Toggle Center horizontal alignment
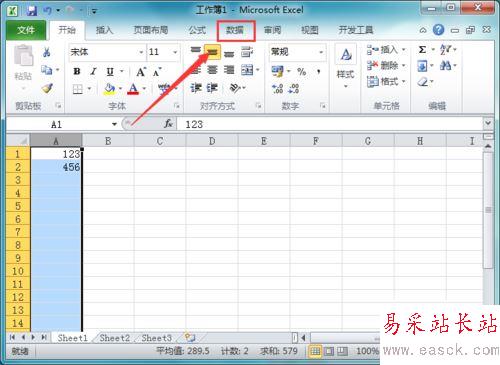Image resolution: width=500 pixels, height=365 pixels. tap(212, 70)
